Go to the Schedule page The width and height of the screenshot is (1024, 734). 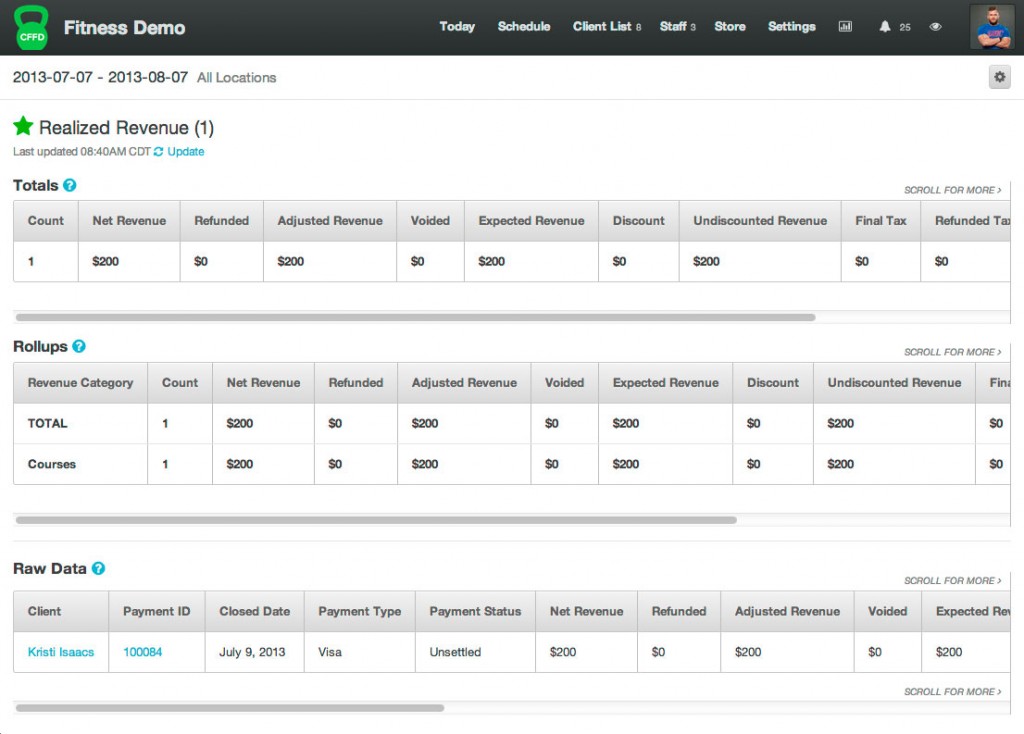click(x=524, y=27)
